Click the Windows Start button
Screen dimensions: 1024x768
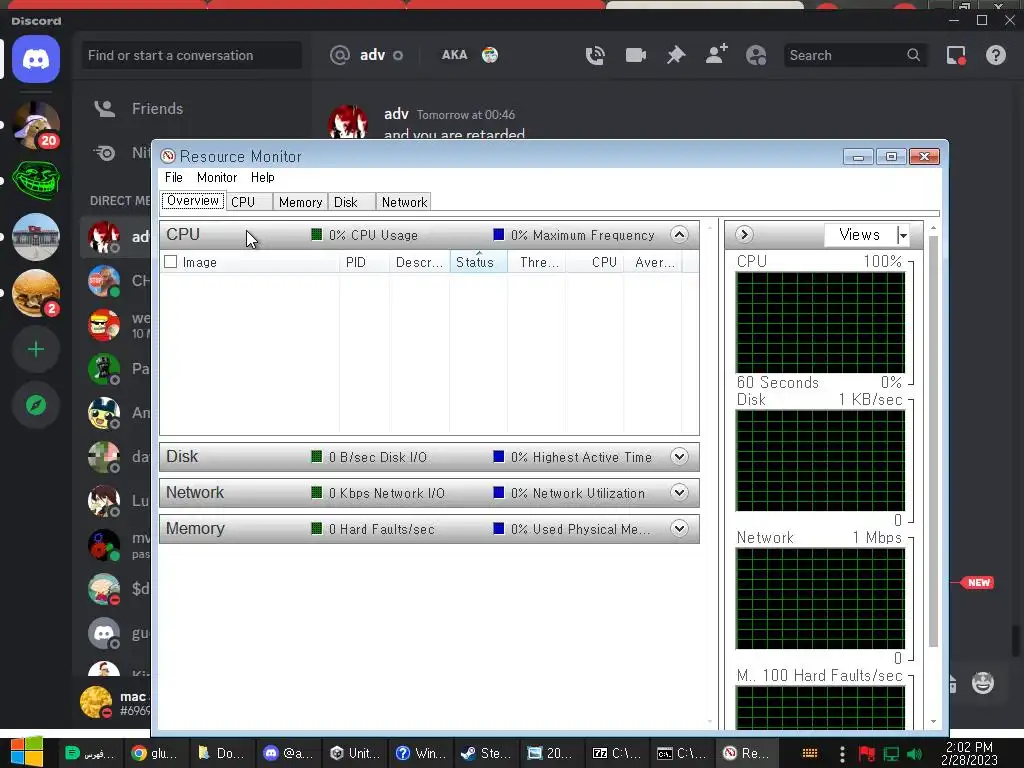pyautogui.click(x=27, y=752)
